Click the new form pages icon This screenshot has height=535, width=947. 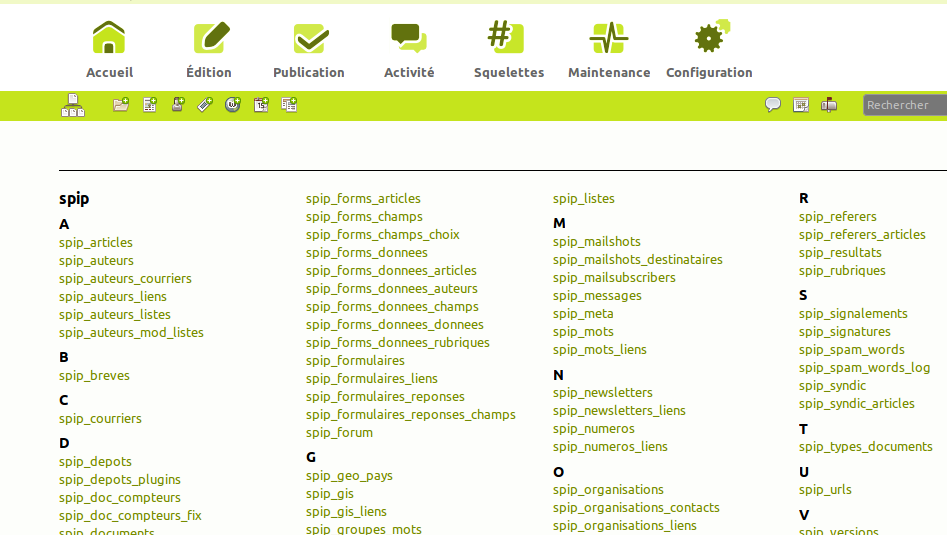pos(289,104)
